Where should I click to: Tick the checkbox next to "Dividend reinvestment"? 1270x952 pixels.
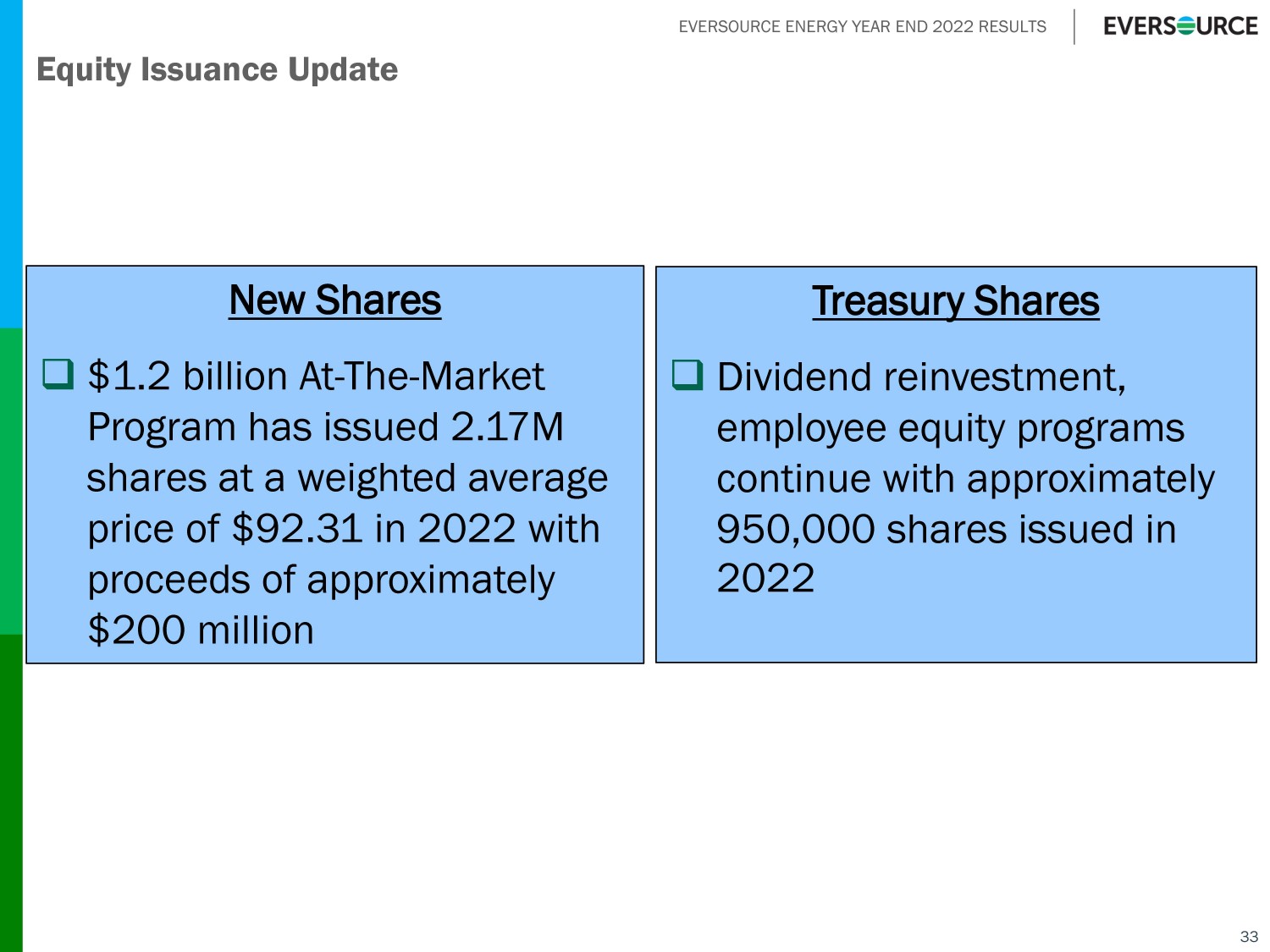[x=687, y=374]
